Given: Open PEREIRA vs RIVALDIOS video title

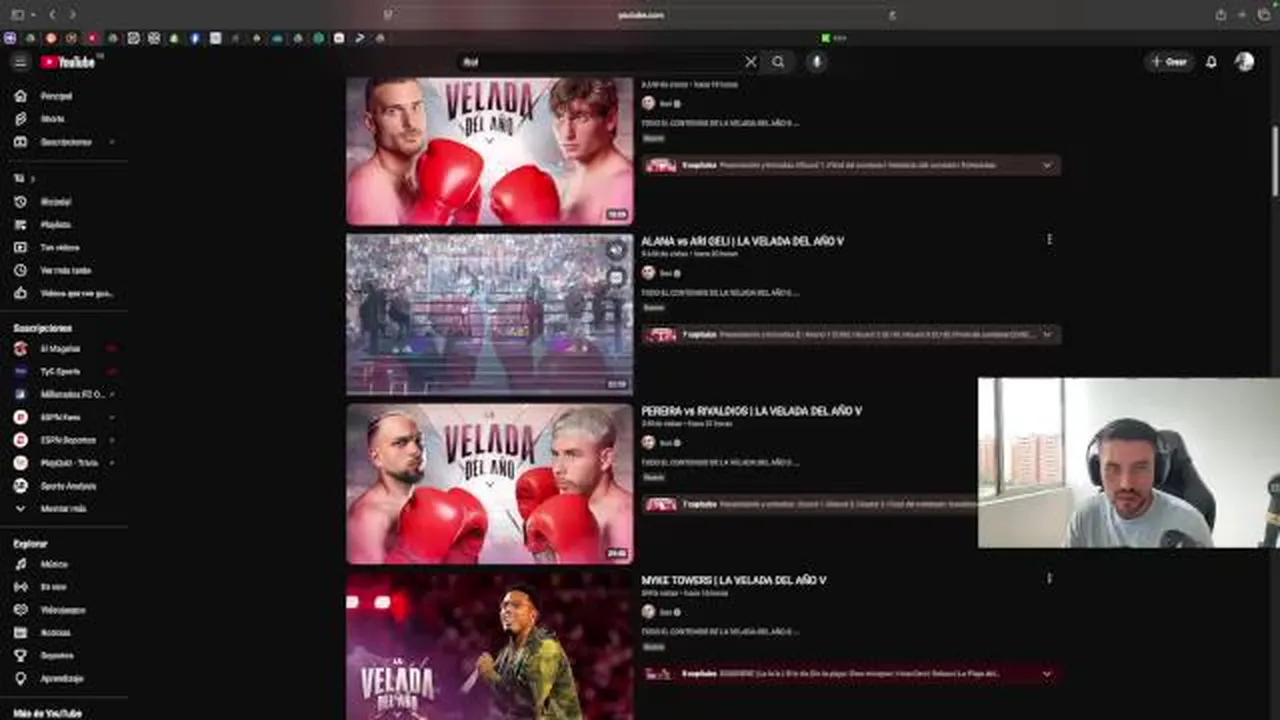Looking at the screenshot, I should (x=751, y=411).
